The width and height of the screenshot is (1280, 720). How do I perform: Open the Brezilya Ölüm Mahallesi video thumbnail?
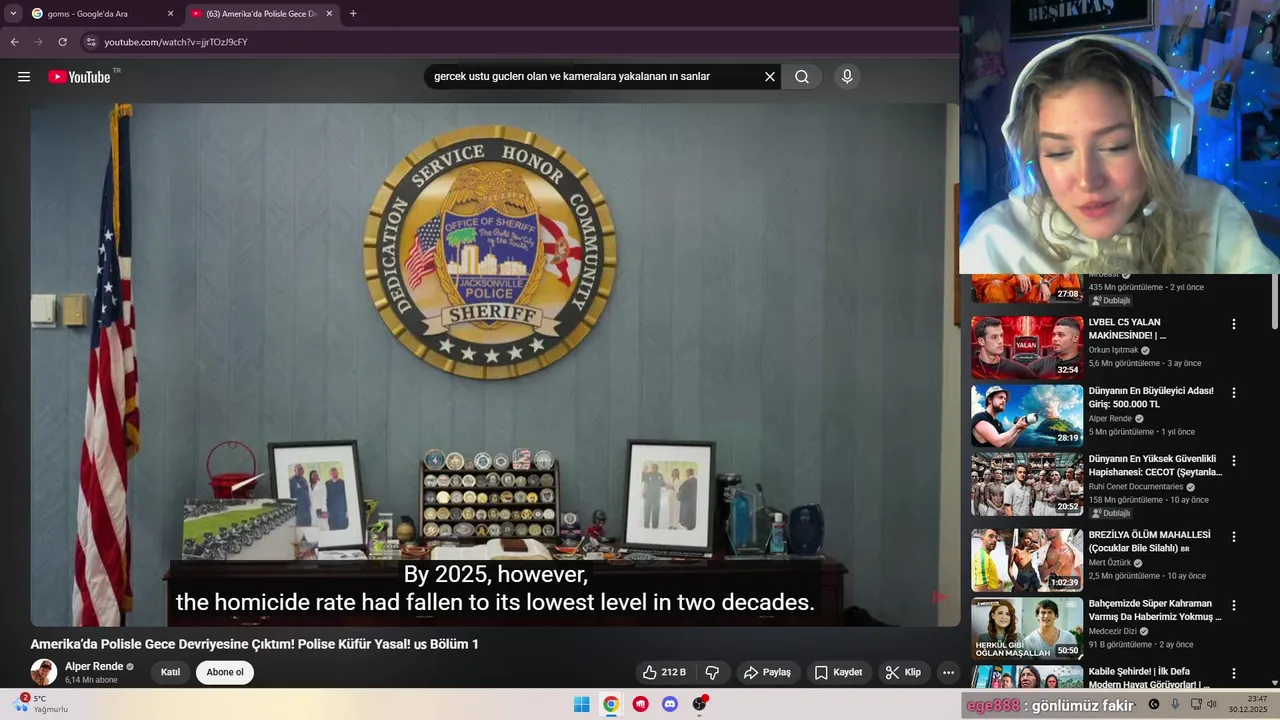pos(1027,560)
